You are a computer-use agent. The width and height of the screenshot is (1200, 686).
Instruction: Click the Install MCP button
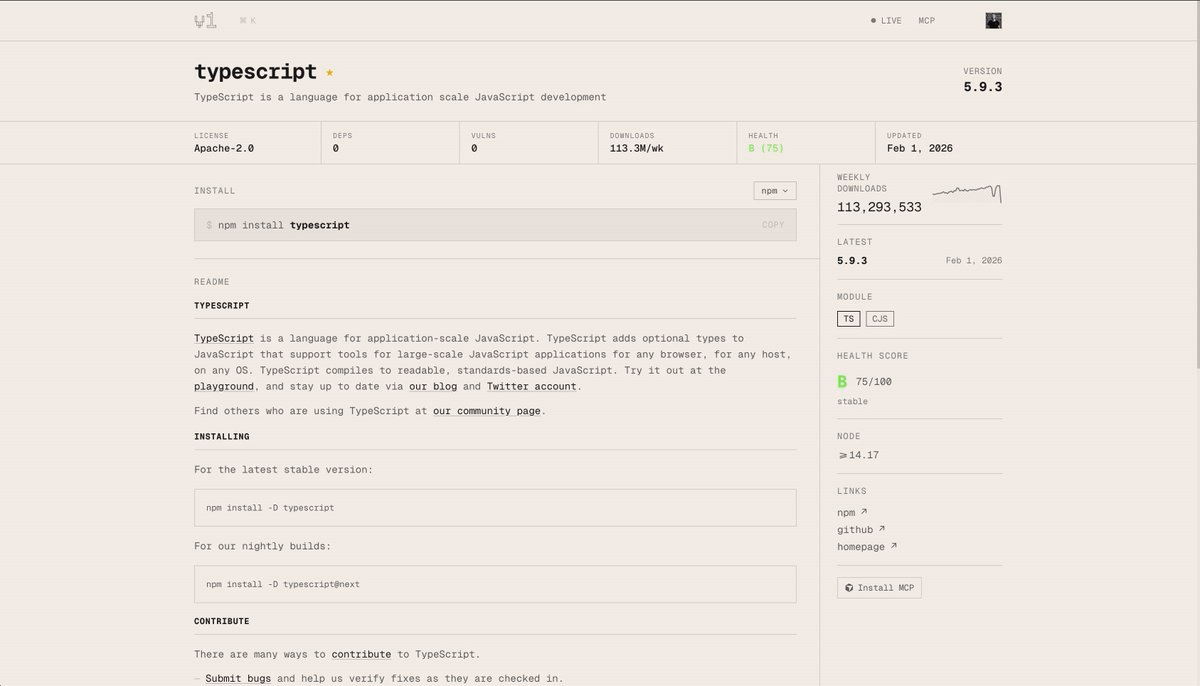[879, 588]
